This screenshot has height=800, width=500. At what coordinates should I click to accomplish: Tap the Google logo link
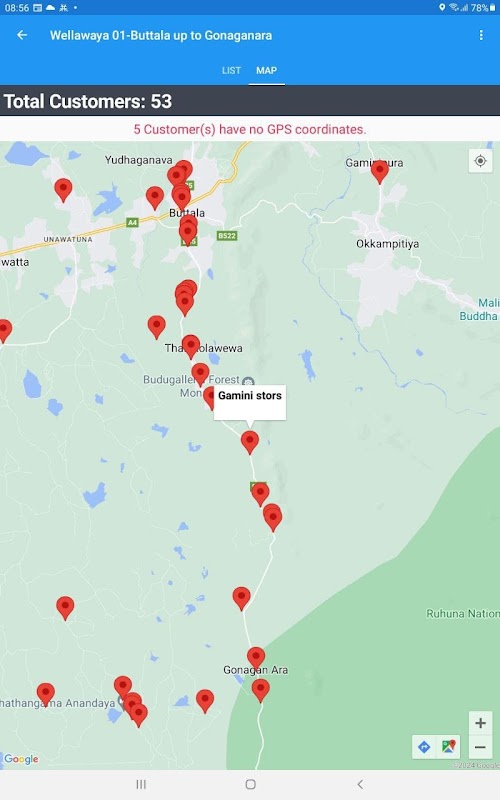(21, 759)
